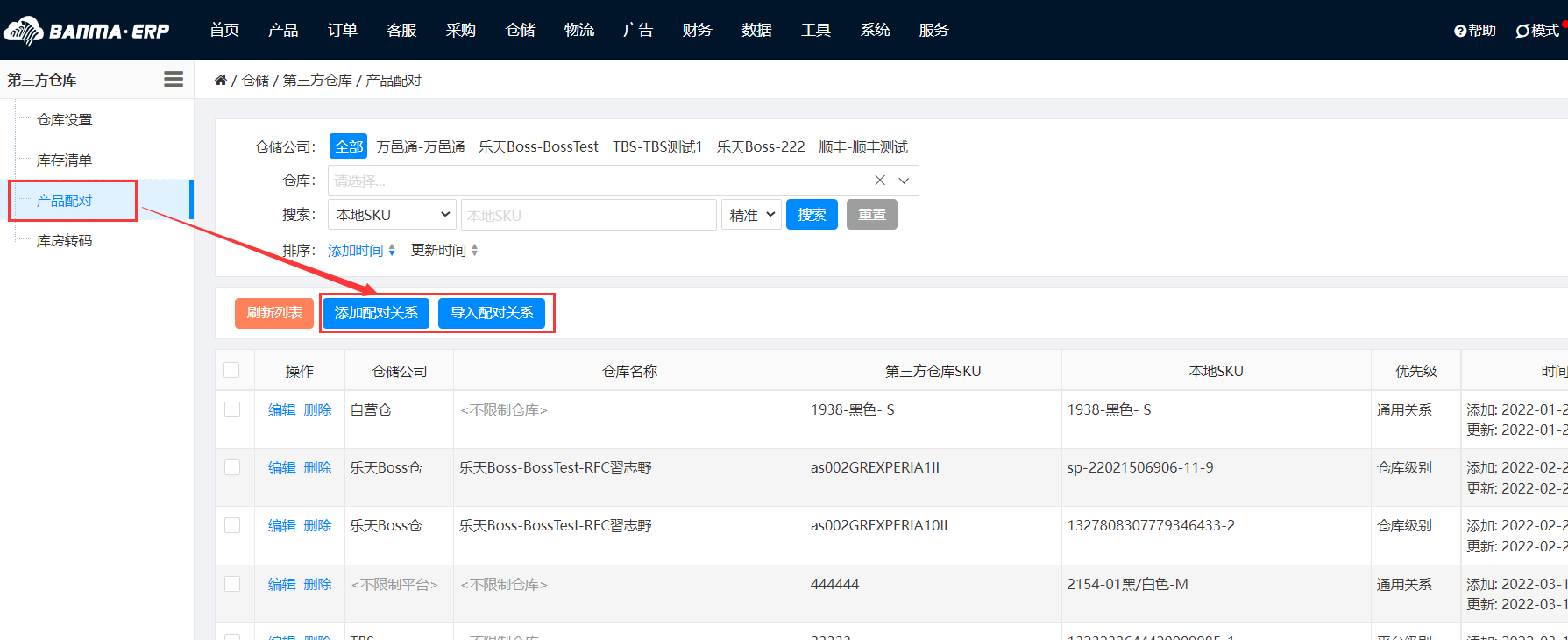Open the 产品 menu
The width and height of the screenshot is (1568, 640).
[x=283, y=30]
